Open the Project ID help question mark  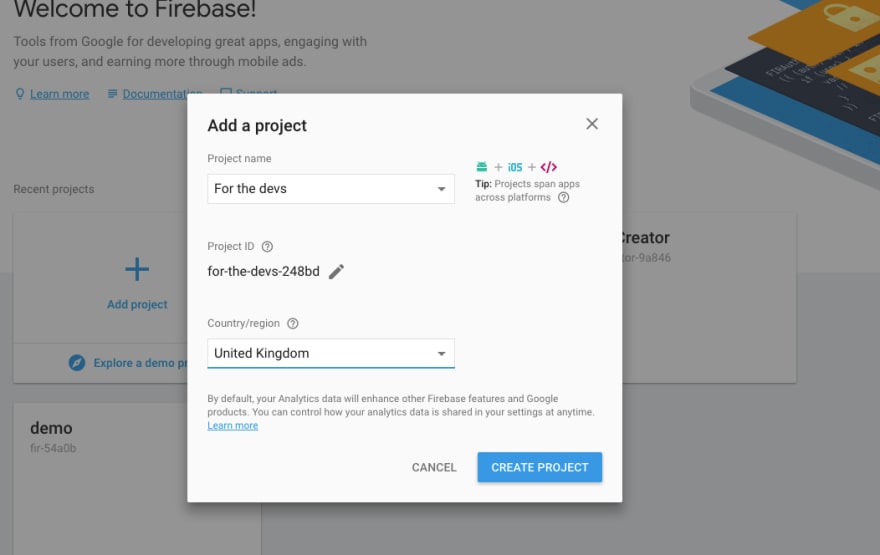pyautogui.click(x=267, y=246)
